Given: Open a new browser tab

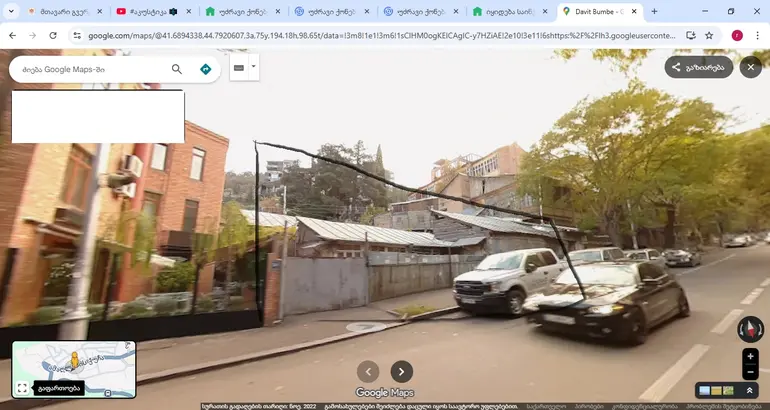Looking at the screenshot, I should point(654,11).
